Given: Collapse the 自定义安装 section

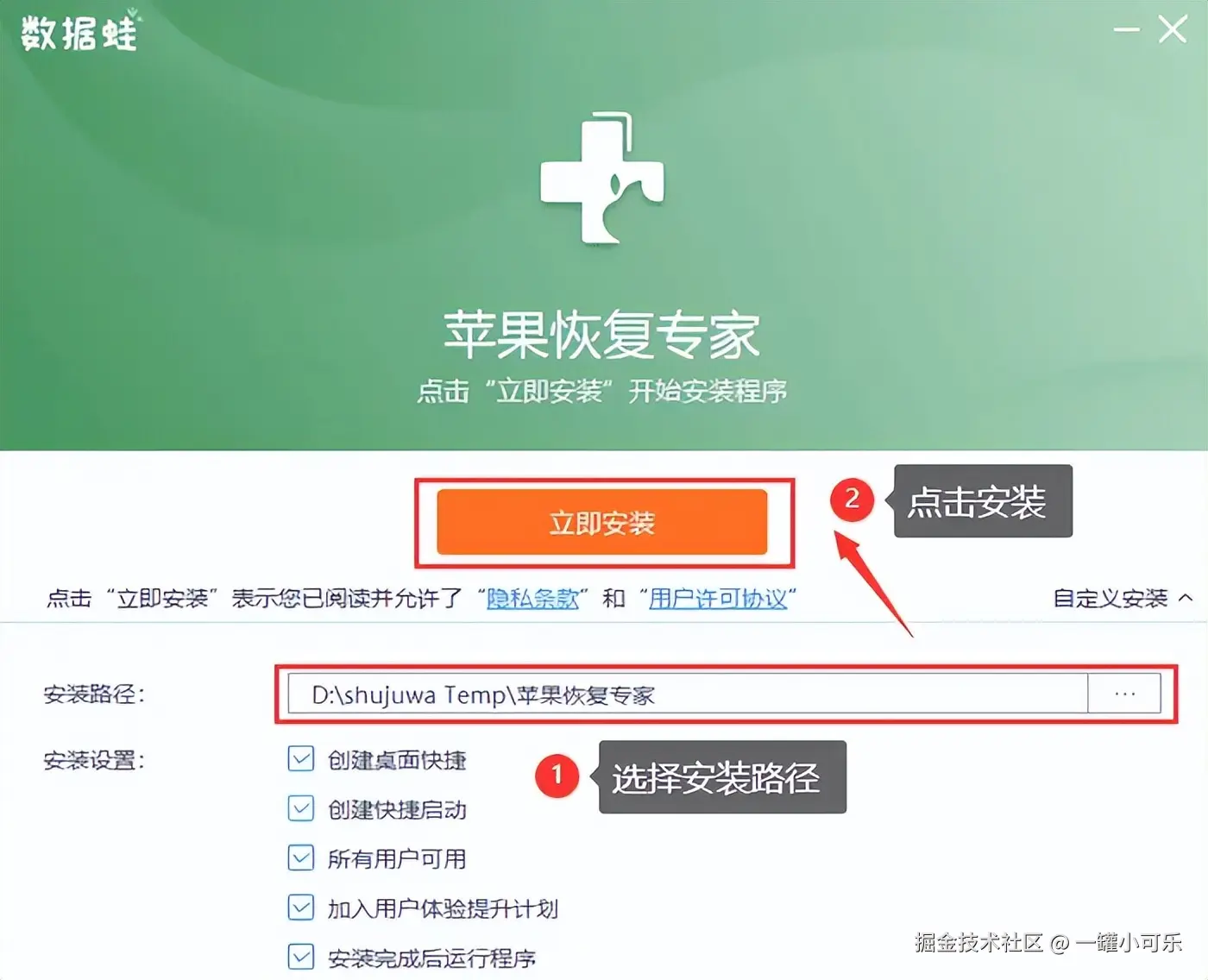Looking at the screenshot, I should (x=1123, y=598).
